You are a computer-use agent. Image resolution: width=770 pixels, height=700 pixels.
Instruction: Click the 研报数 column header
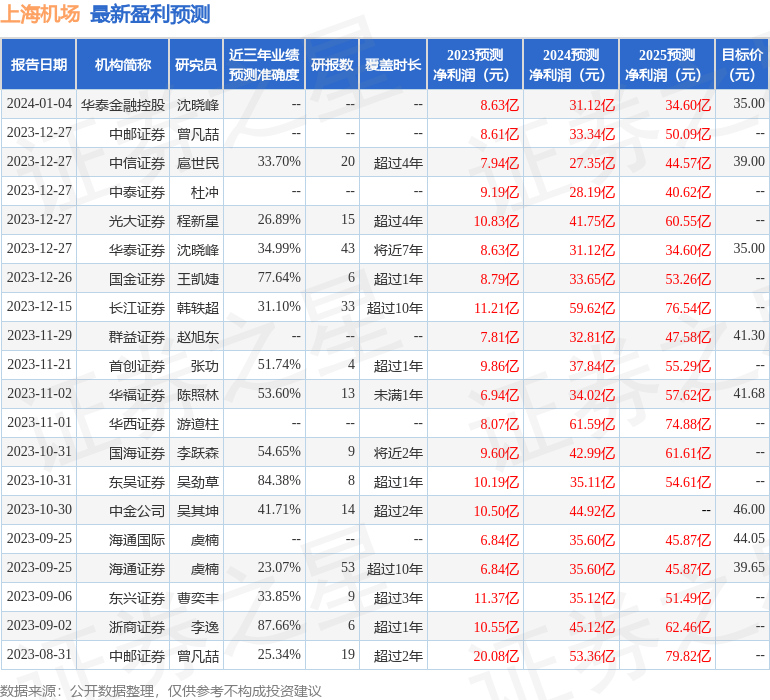point(332,64)
